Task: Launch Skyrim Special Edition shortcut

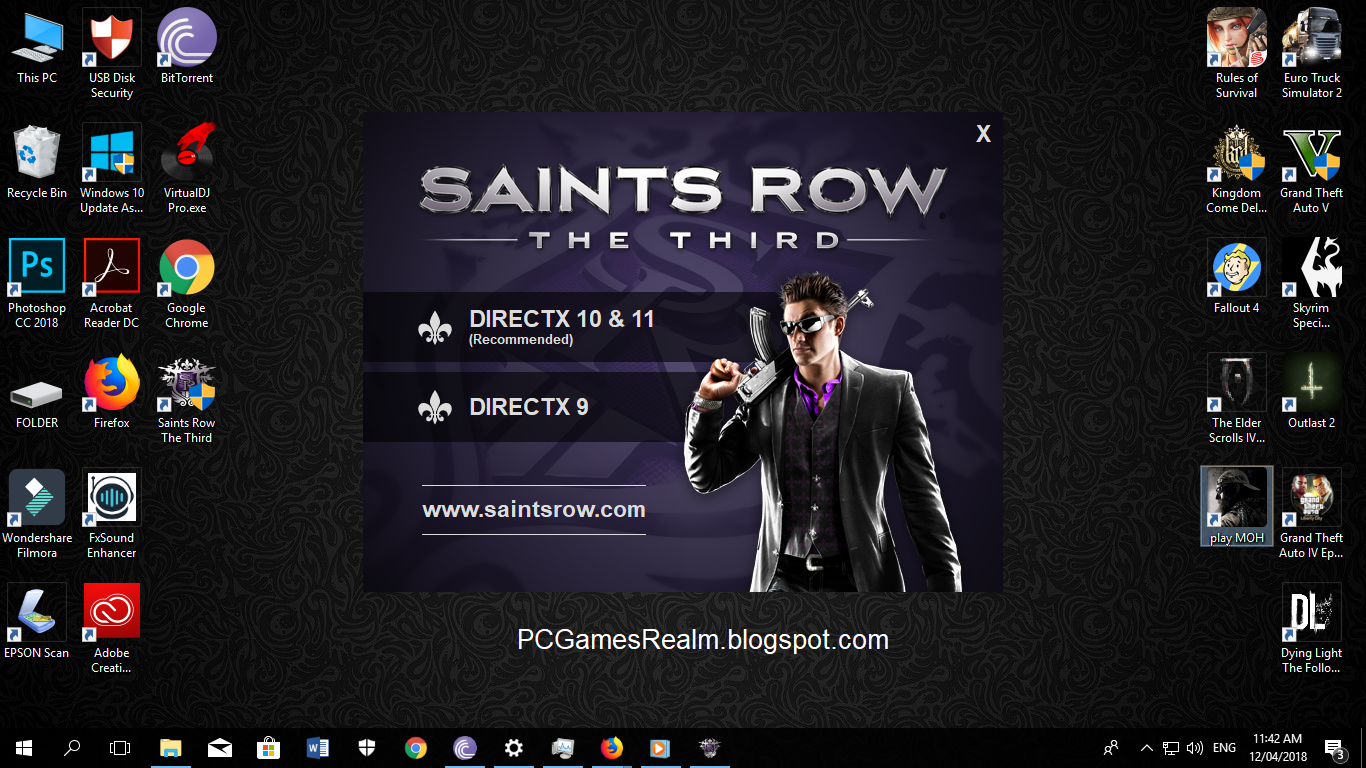Action: coord(1312,284)
